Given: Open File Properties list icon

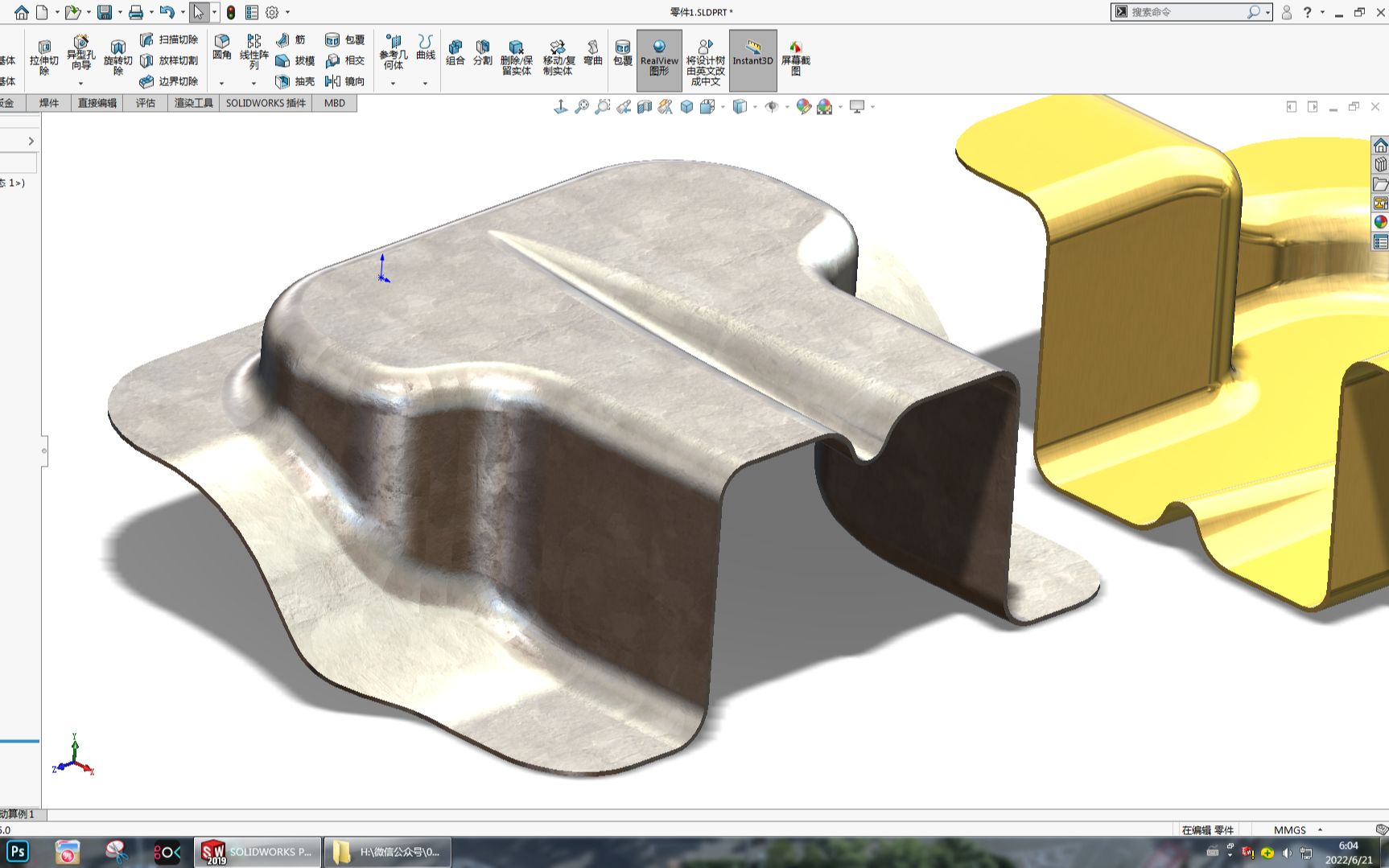Looking at the screenshot, I should [252, 12].
